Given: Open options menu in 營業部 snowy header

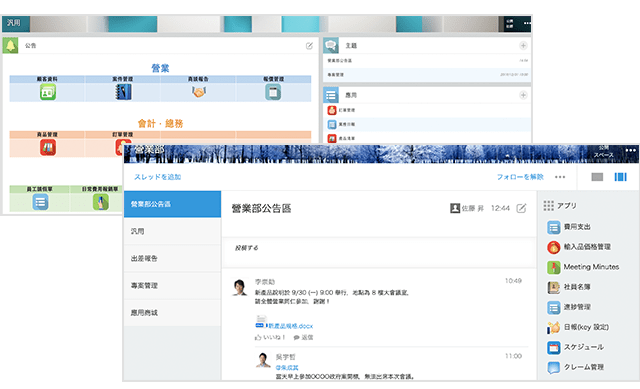Looking at the screenshot, I should point(630,150).
